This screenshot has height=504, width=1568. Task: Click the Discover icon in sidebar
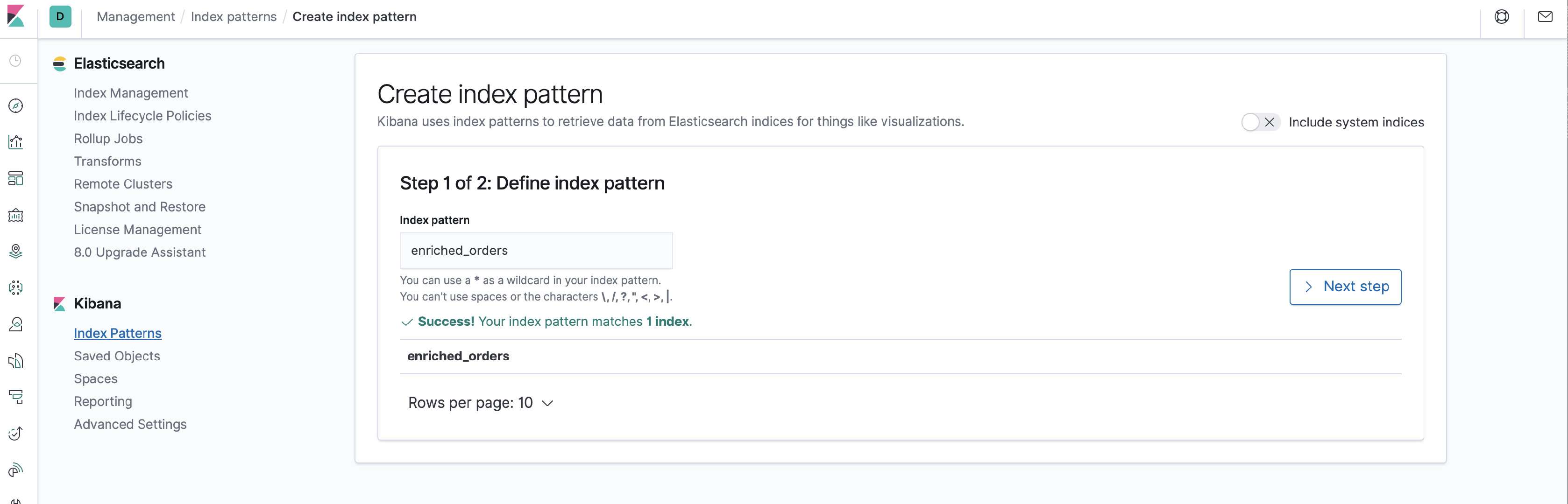15,106
